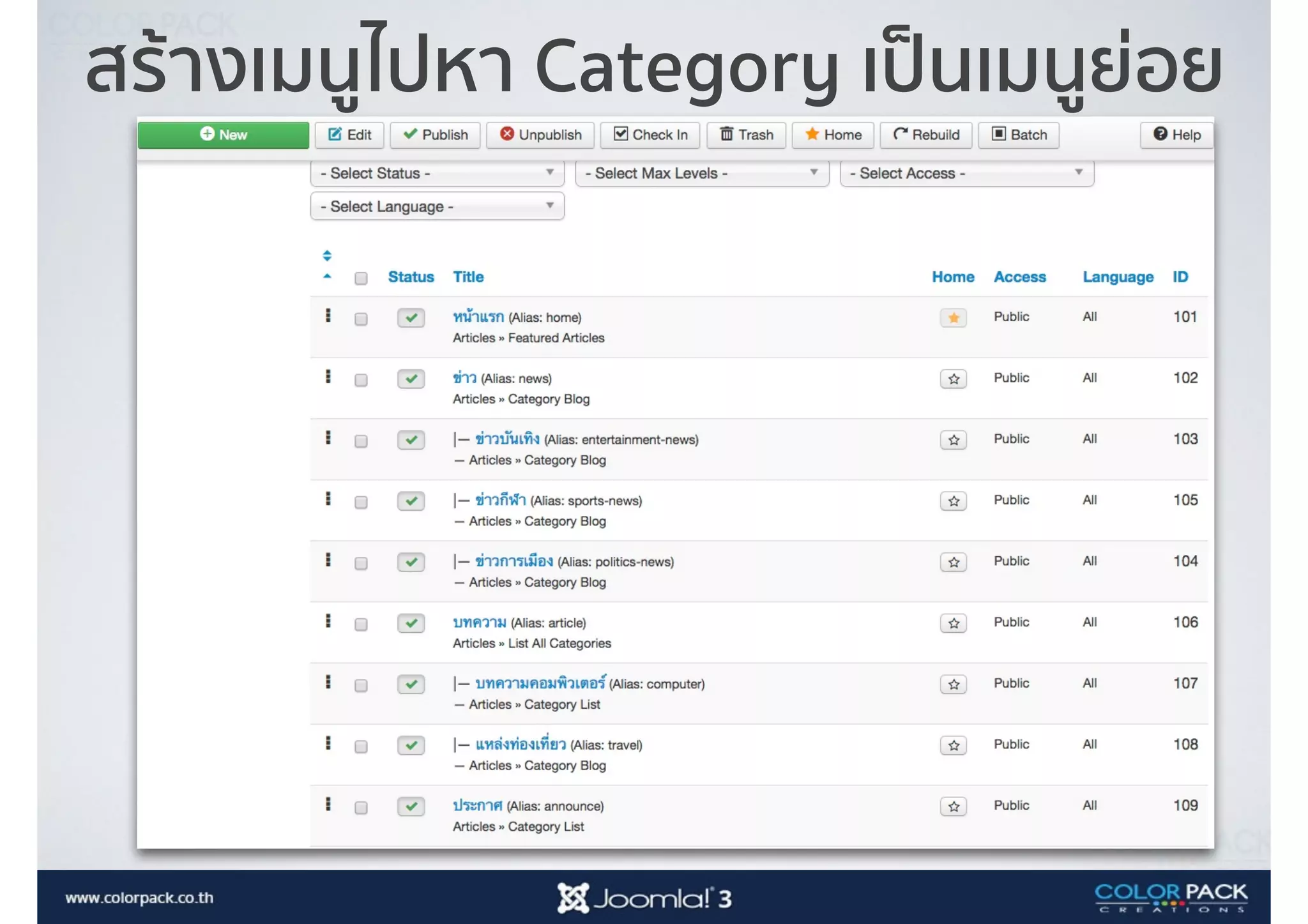The height and width of the screenshot is (924, 1308).
Task: Tick checkbox for travel alias row
Action: pyautogui.click(x=361, y=746)
